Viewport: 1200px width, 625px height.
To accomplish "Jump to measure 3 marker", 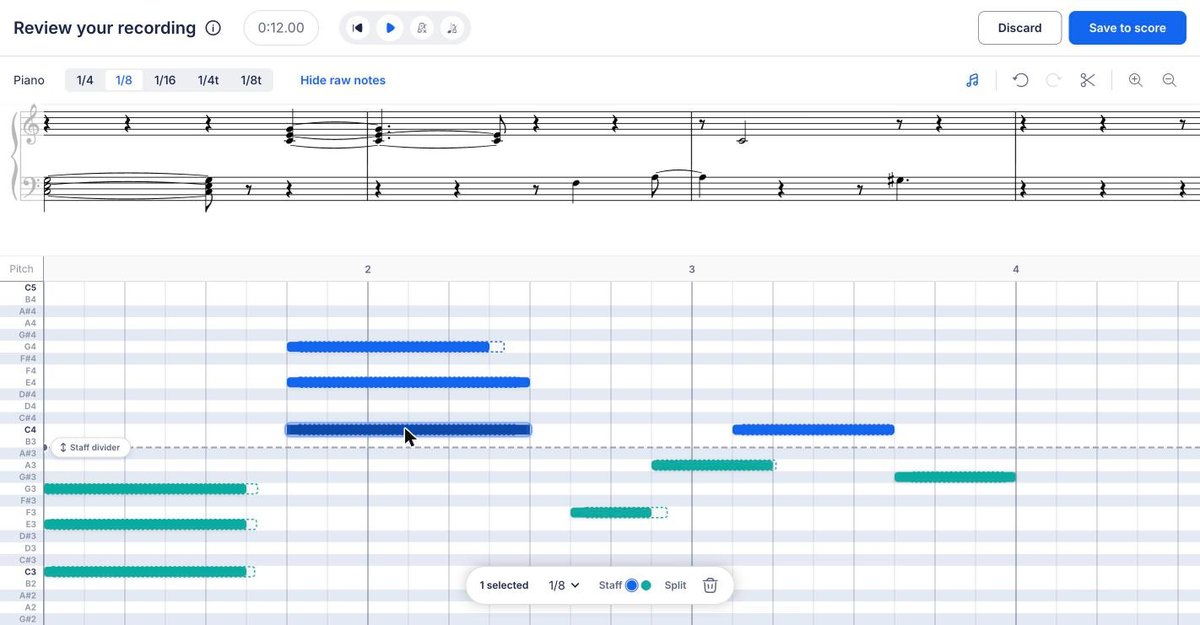I will (x=692, y=269).
